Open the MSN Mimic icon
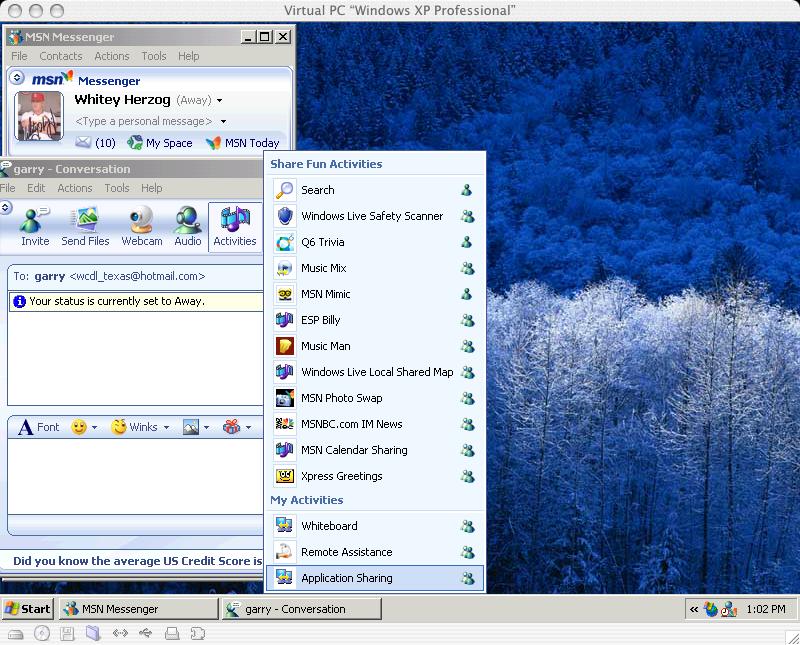The height and width of the screenshot is (645, 800). 285,294
